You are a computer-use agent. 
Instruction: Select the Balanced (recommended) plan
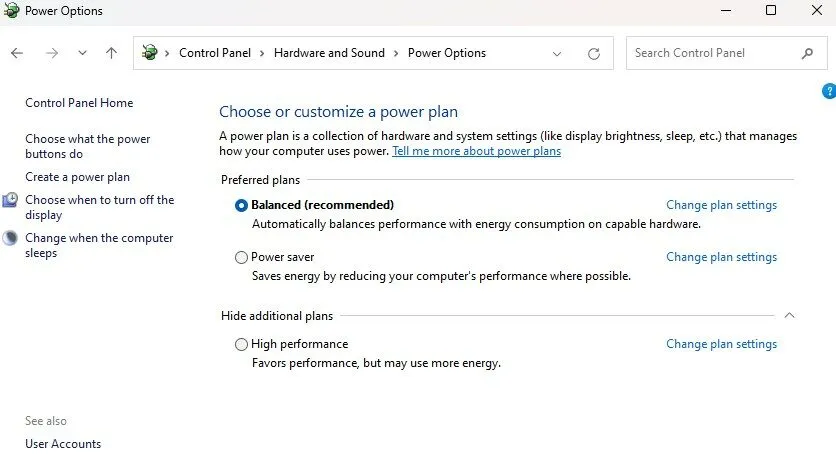(x=241, y=205)
